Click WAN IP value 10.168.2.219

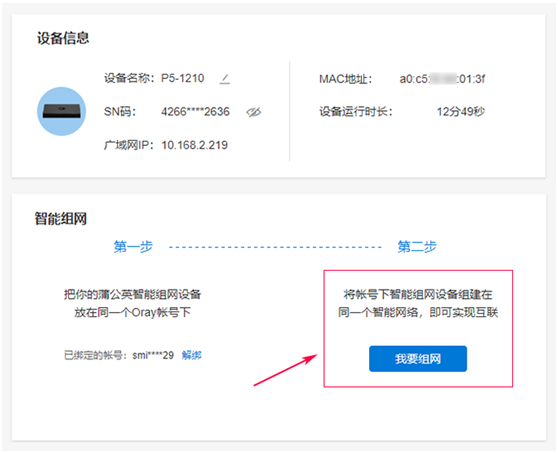[195, 145]
